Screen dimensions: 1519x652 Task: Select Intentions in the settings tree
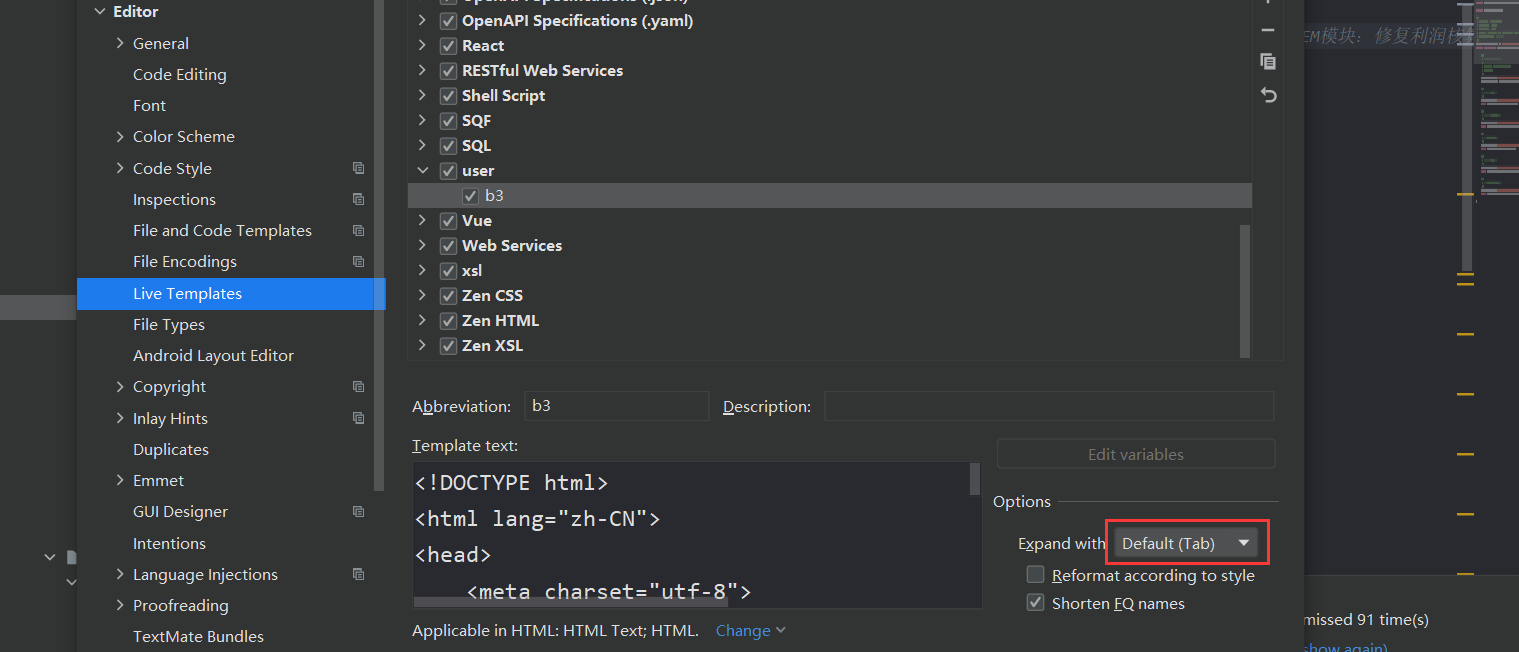point(169,544)
